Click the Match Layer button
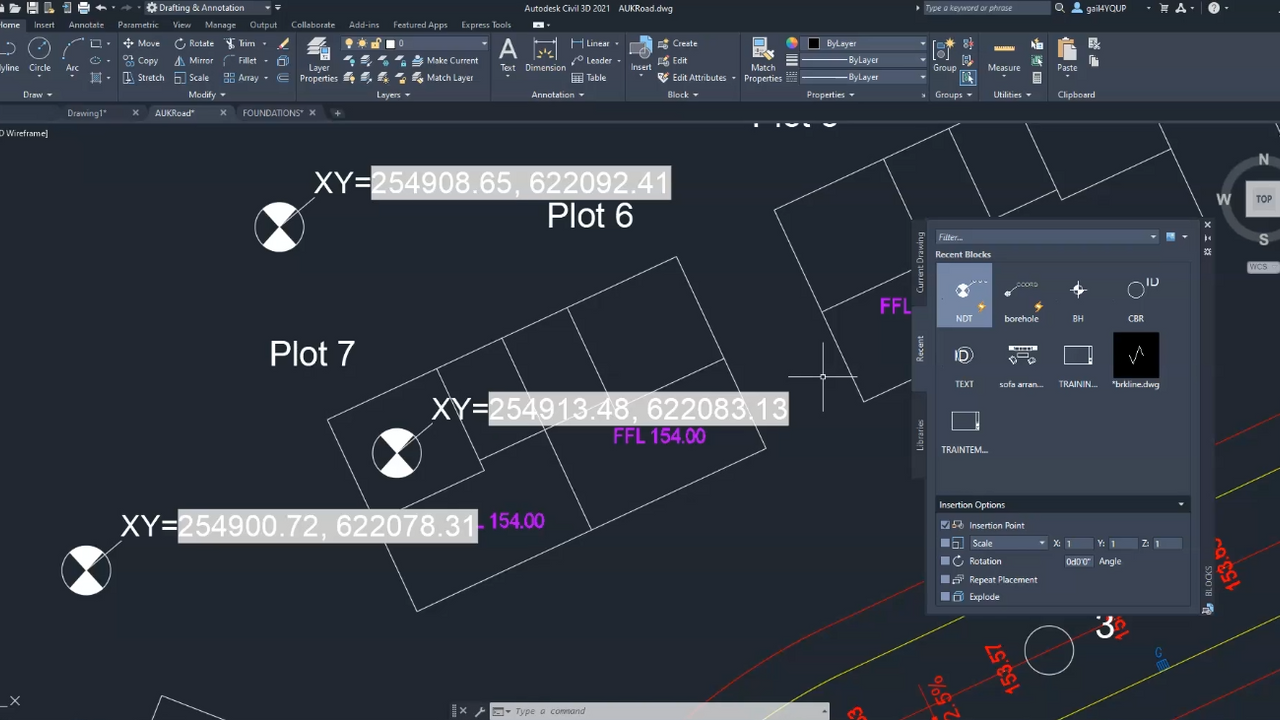 click(x=443, y=77)
